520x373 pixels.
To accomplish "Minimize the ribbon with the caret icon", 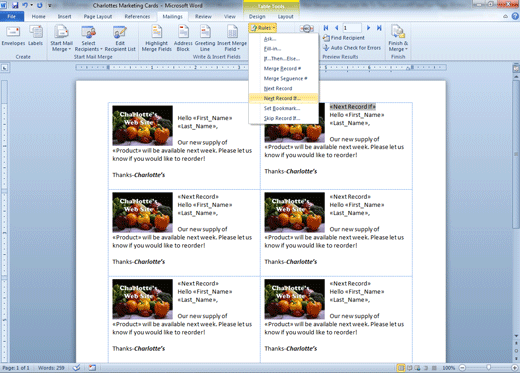I will pos(505,16).
